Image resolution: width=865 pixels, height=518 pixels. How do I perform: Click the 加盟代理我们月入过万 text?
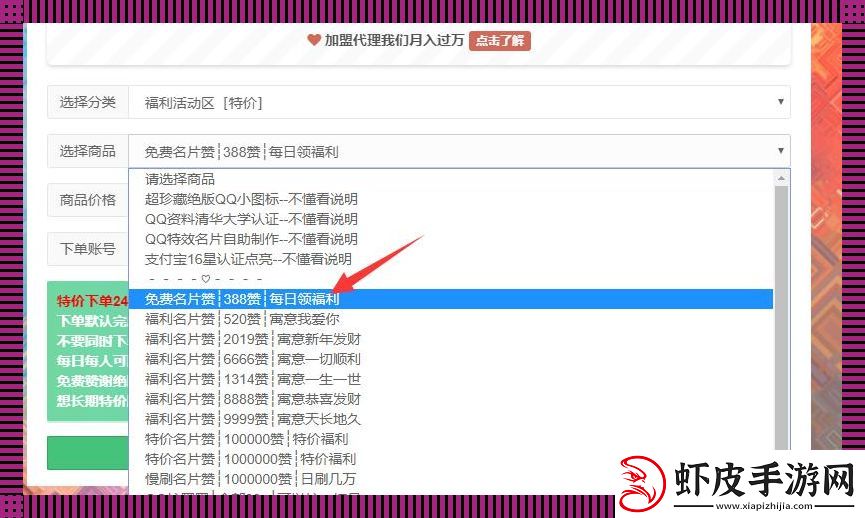click(394, 40)
